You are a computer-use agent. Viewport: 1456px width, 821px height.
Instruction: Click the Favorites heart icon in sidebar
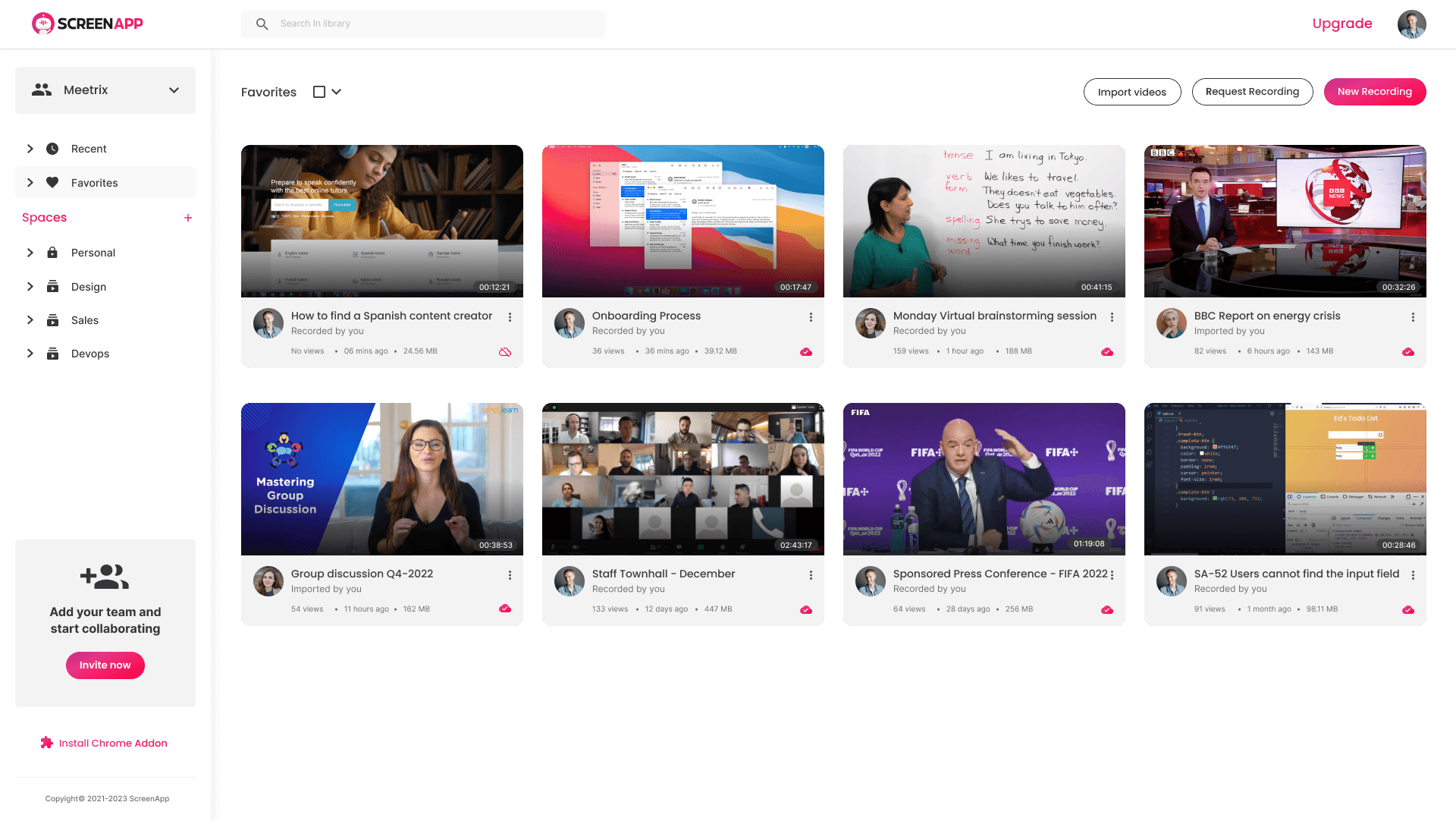coord(52,182)
